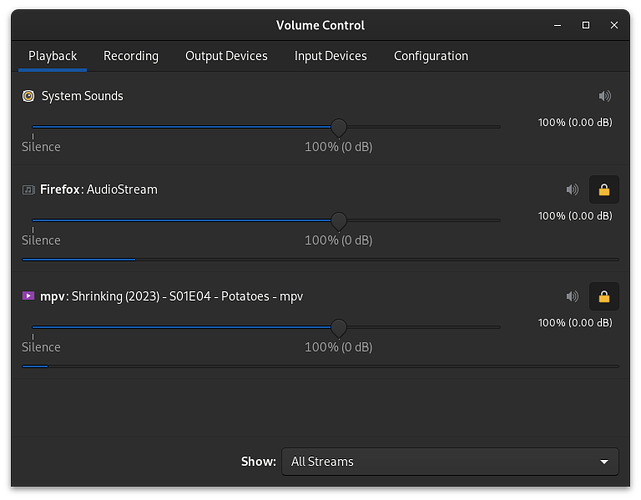The image size is (641, 500).
Task: Toggle channel lock for mpv stream
Action: [x=604, y=296]
